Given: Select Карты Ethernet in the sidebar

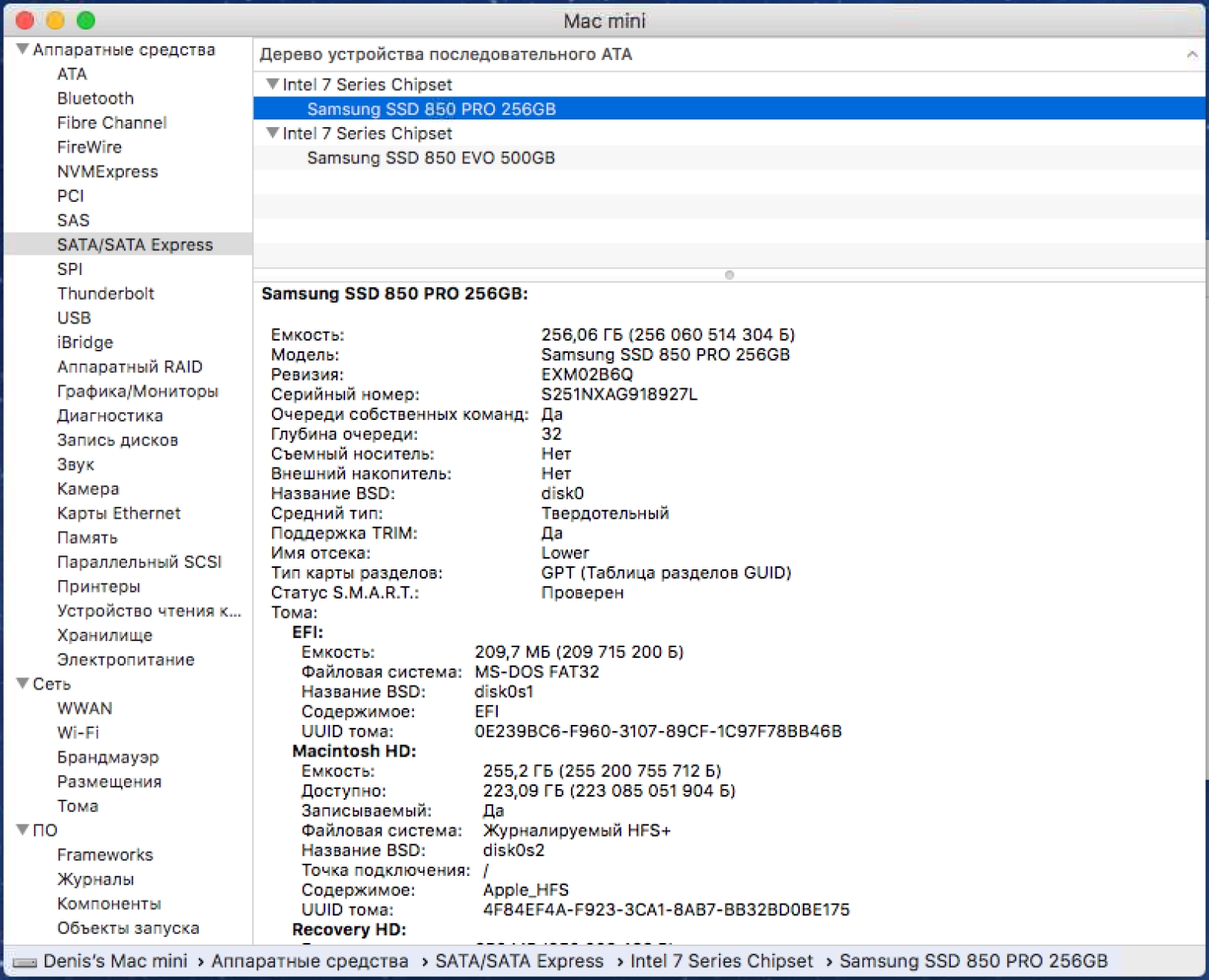Looking at the screenshot, I should tap(119, 513).
